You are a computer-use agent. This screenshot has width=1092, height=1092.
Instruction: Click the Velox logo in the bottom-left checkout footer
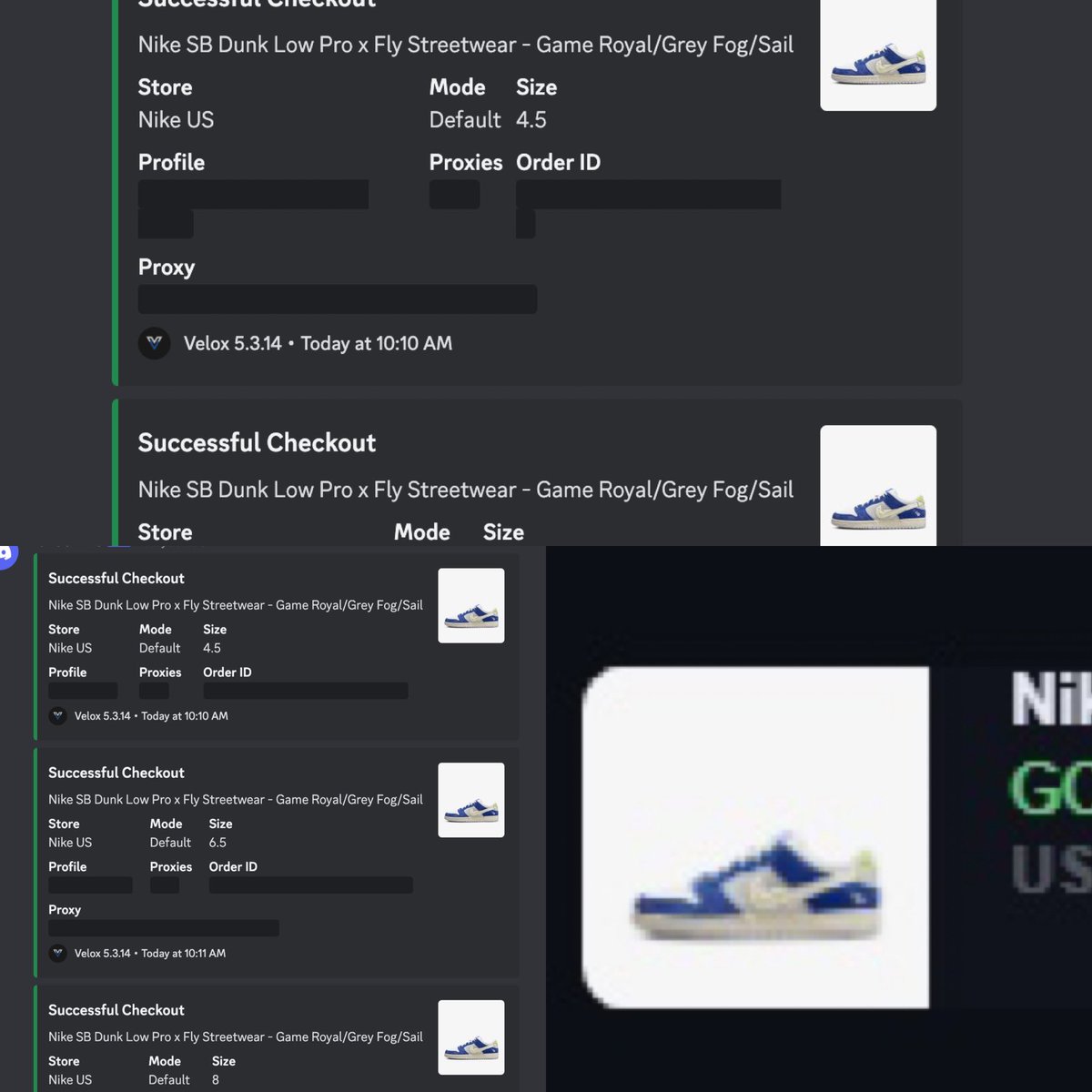[x=57, y=716]
